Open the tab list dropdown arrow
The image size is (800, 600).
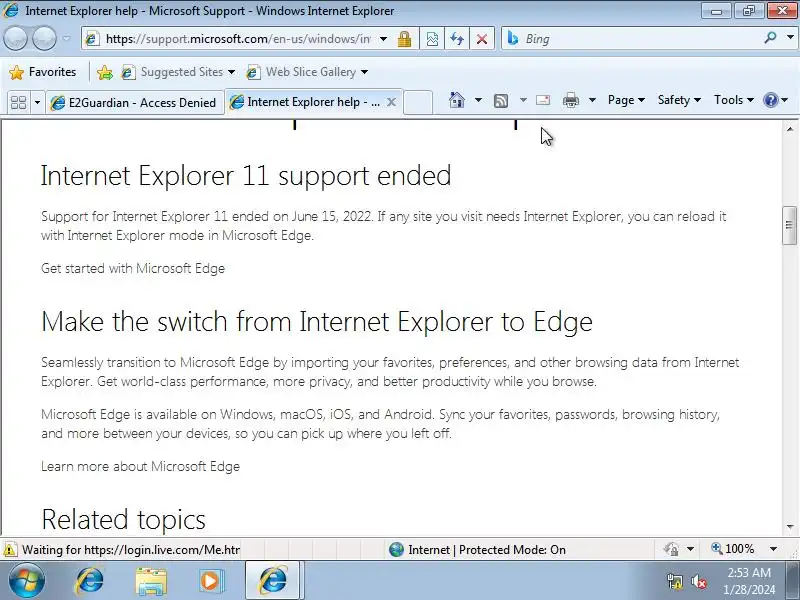tap(37, 103)
